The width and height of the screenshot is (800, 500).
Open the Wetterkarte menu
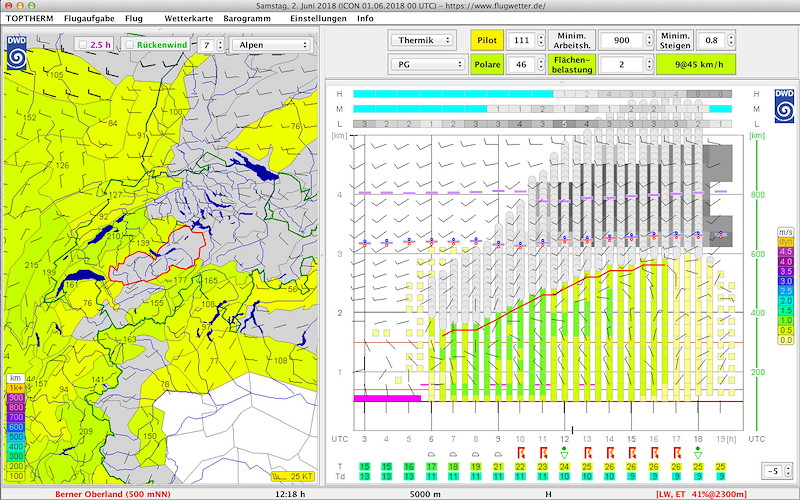[x=188, y=18]
